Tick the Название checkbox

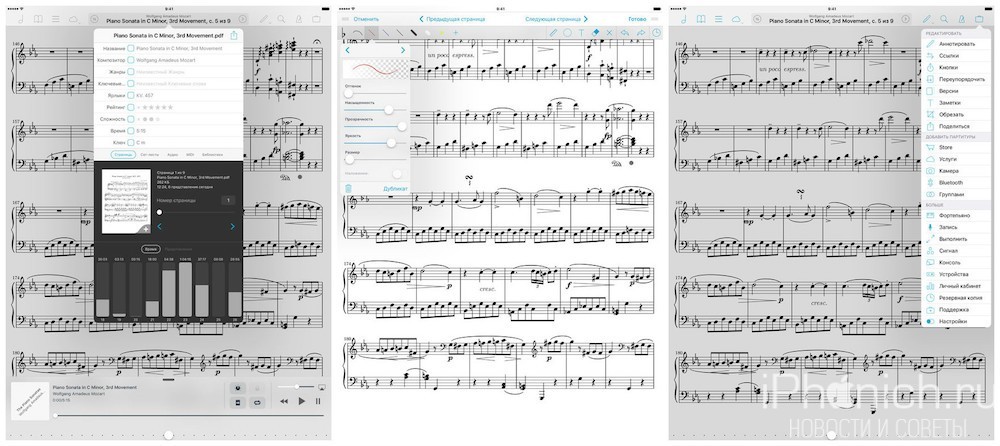point(131,48)
